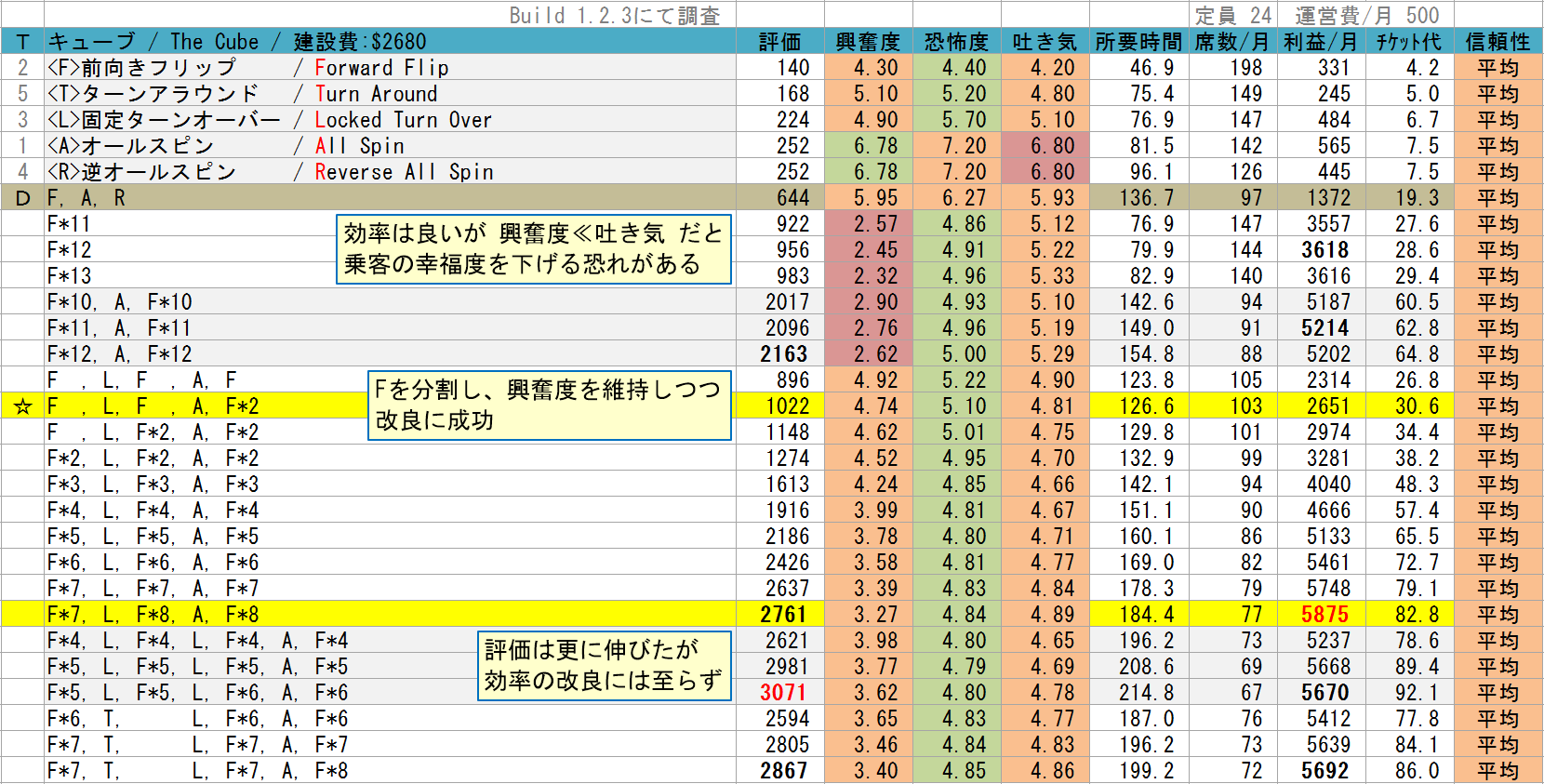Click the Reverse All Spin row name
This screenshot has height=784, width=1544.
click(x=404, y=172)
